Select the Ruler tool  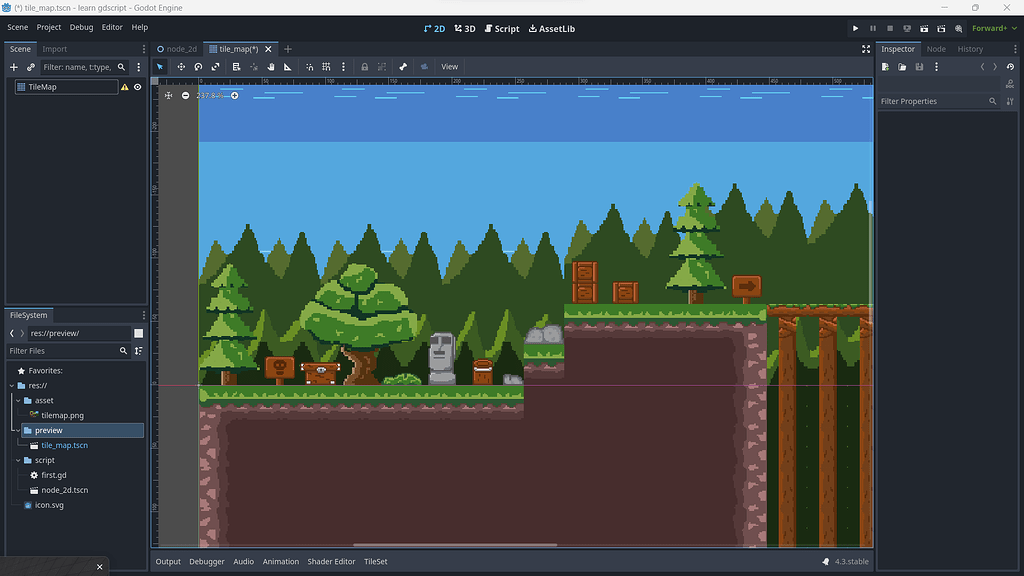[288, 66]
